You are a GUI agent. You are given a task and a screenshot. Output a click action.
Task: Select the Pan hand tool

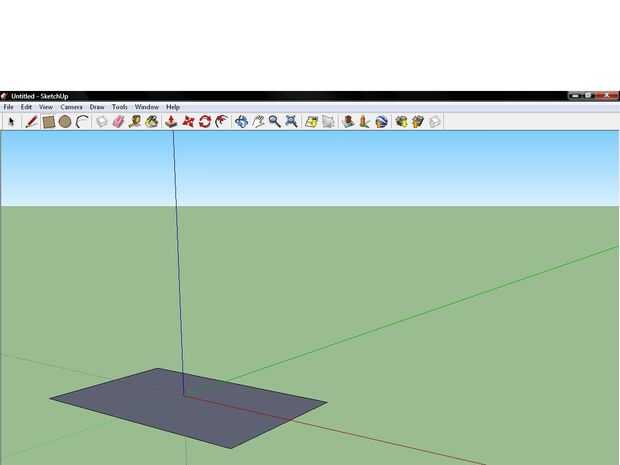pyautogui.click(x=258, y=121)
